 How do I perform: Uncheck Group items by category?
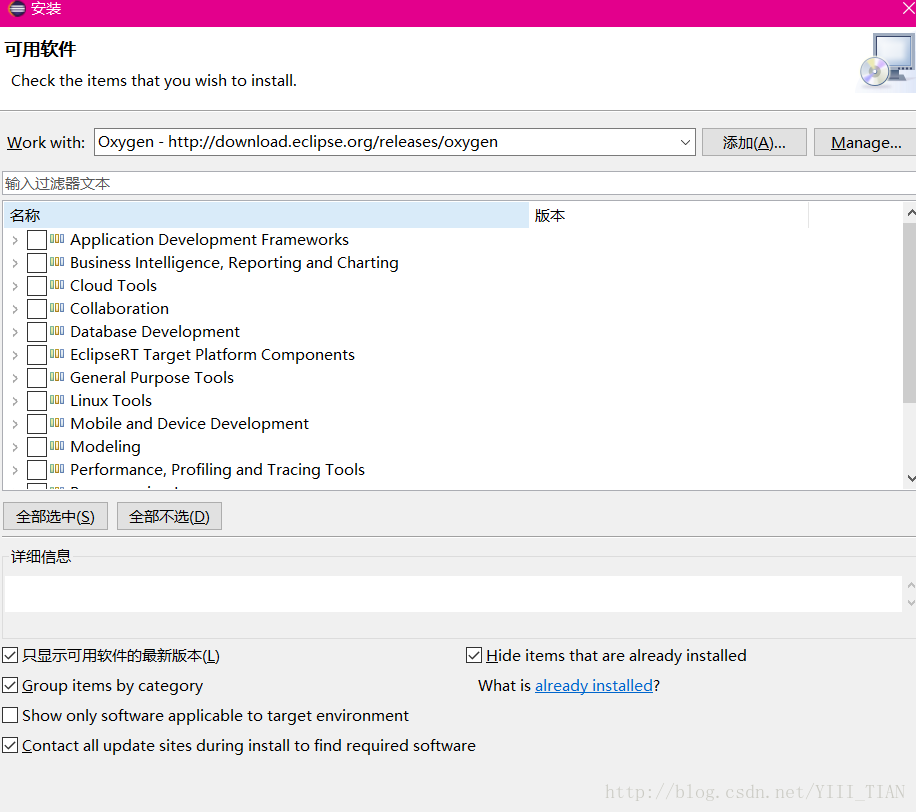point(10,685)
